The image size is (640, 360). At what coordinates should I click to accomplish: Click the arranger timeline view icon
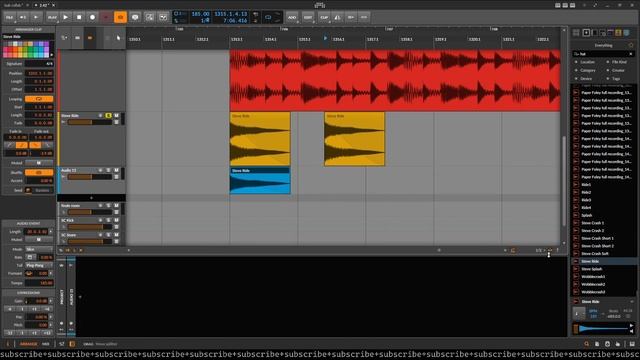click(77, 38)
